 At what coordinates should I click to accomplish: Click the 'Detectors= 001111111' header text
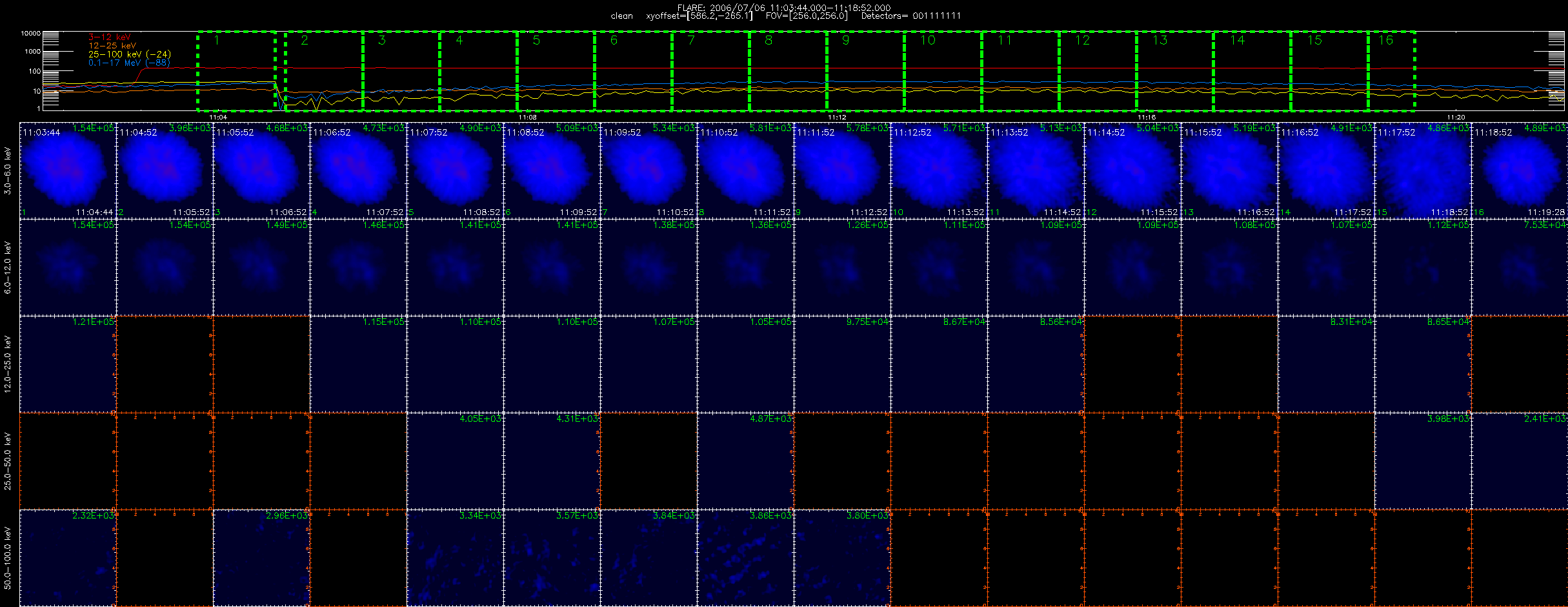pos(911,15)
